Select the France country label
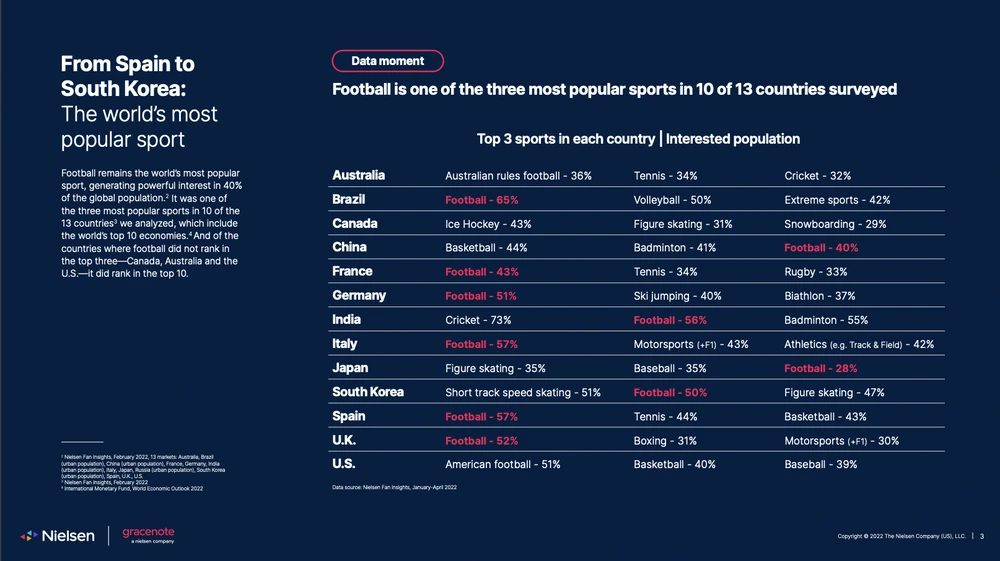Viewport: 1000px width, 561px height. coord(352,272)
